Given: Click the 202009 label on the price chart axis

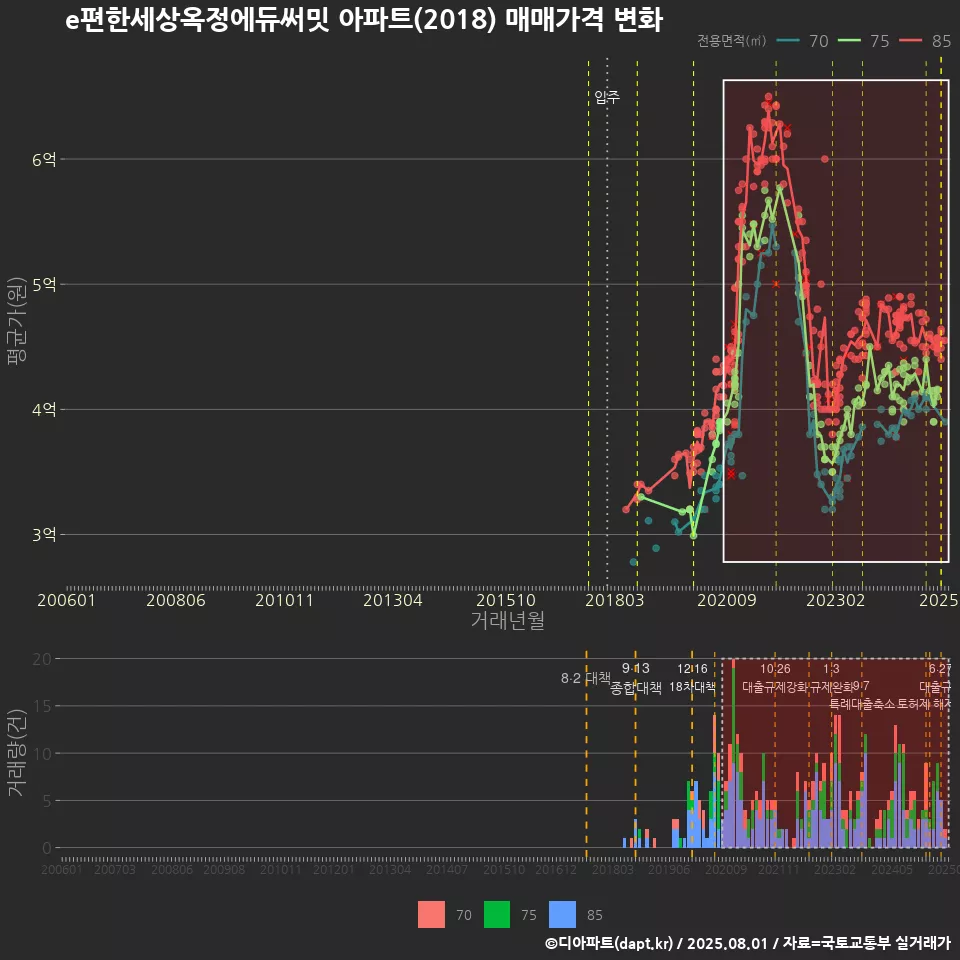Looking at the screenshot, I should pos(727,600).
